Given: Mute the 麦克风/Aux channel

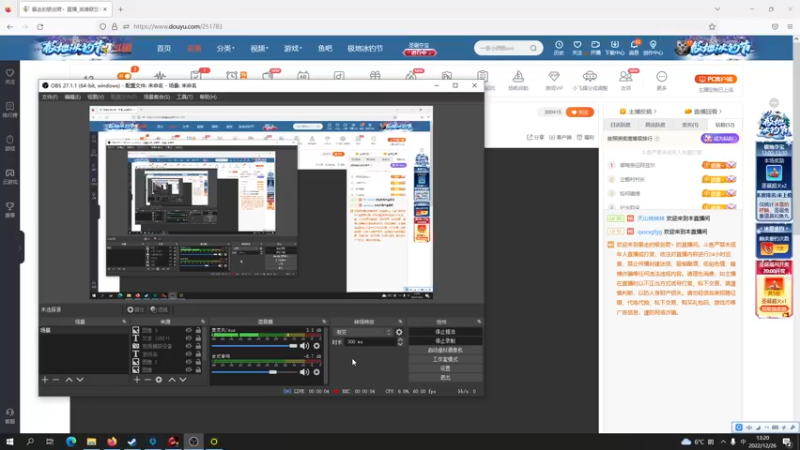Looking at the screenshot, I should click(x=305, y=346).
